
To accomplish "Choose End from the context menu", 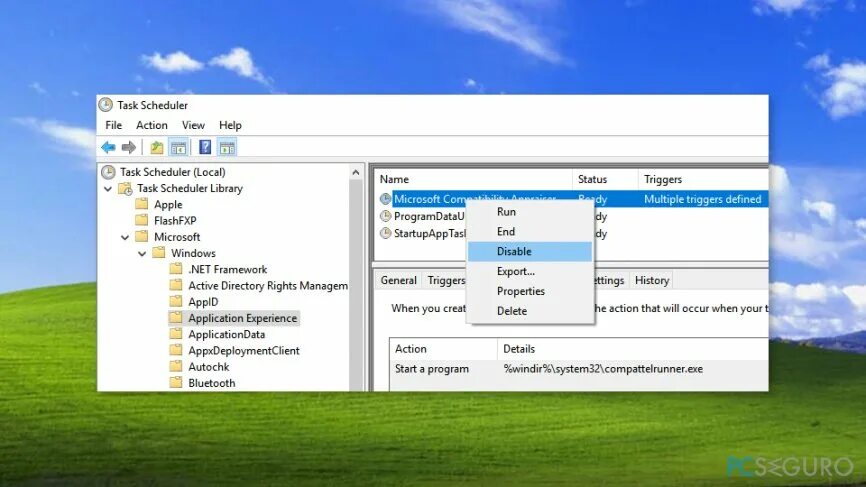I will [530, 231].
